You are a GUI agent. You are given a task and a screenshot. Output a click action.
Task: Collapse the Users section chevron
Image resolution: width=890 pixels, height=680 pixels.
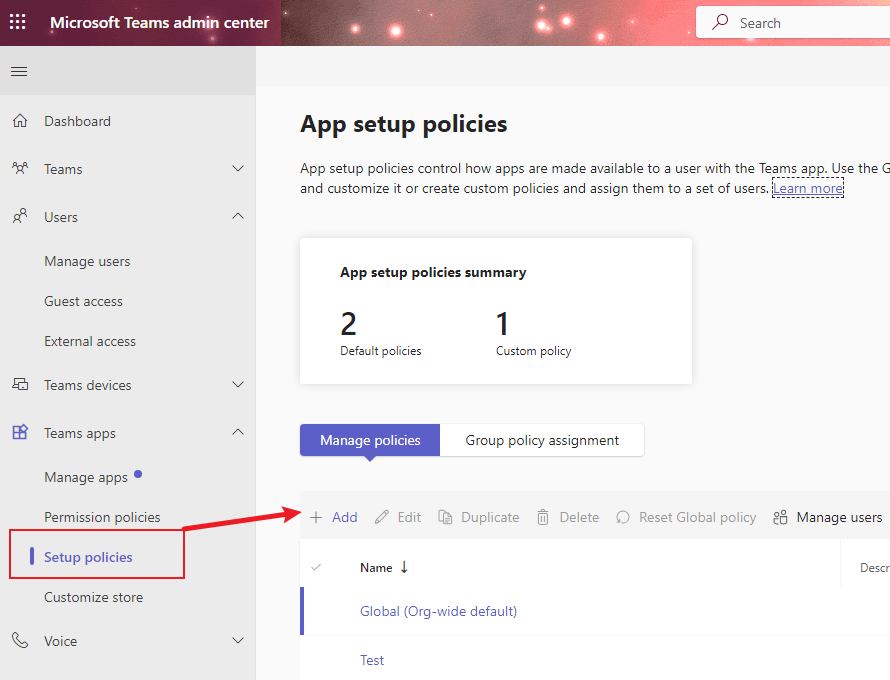[x=238, y=217]
